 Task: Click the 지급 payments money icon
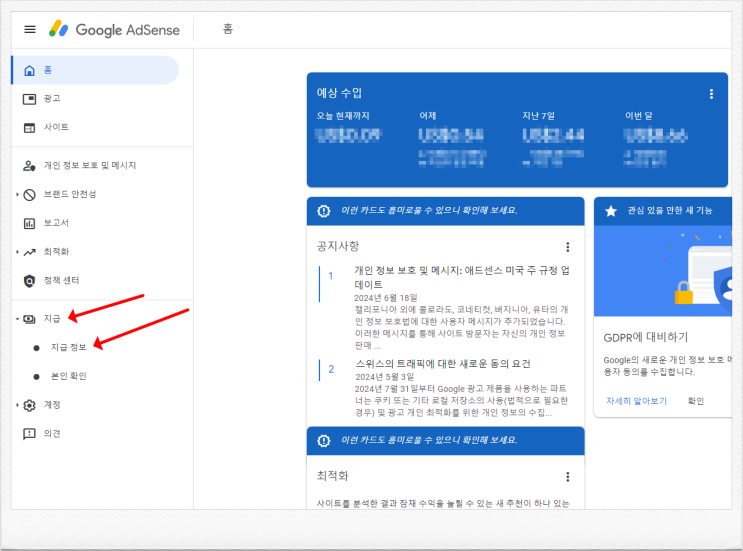[29, 319]
